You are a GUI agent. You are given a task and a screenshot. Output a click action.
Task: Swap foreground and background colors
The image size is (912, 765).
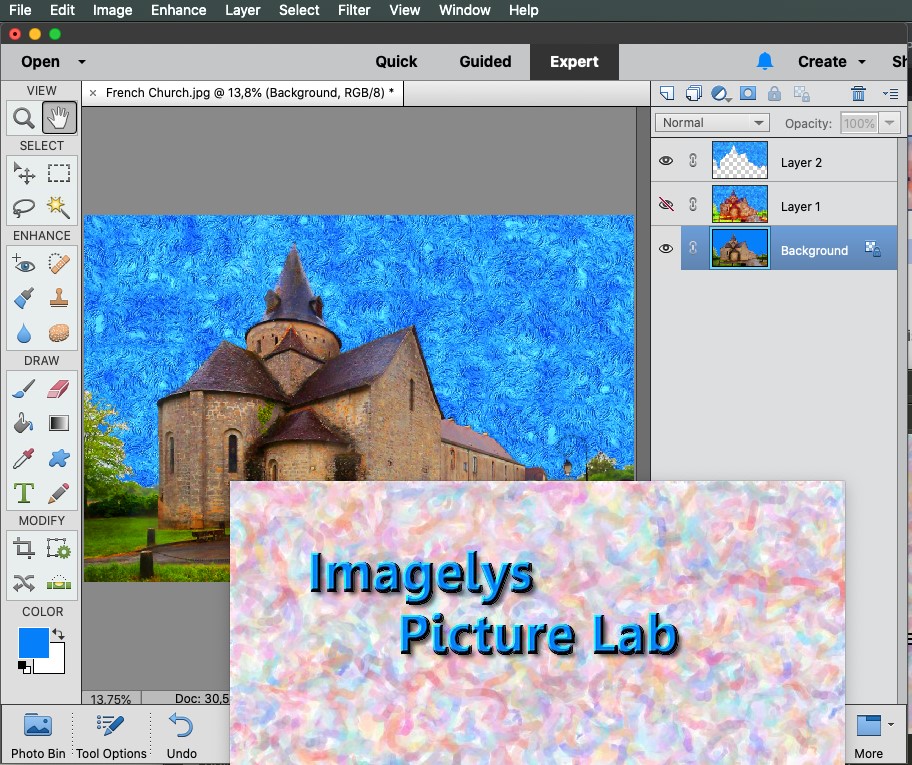click(x=58, y=634)
